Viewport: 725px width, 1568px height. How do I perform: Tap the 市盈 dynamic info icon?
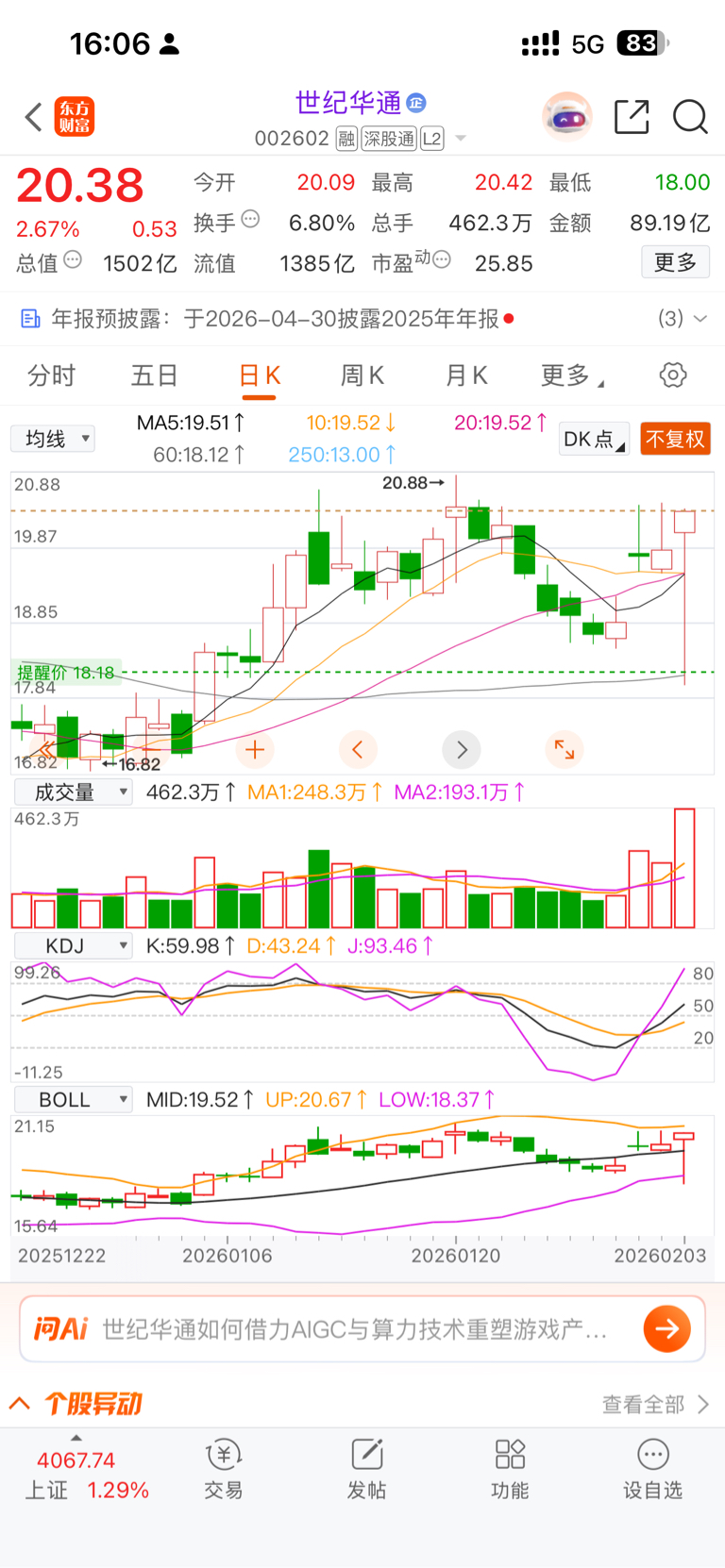tap(441, 259)
